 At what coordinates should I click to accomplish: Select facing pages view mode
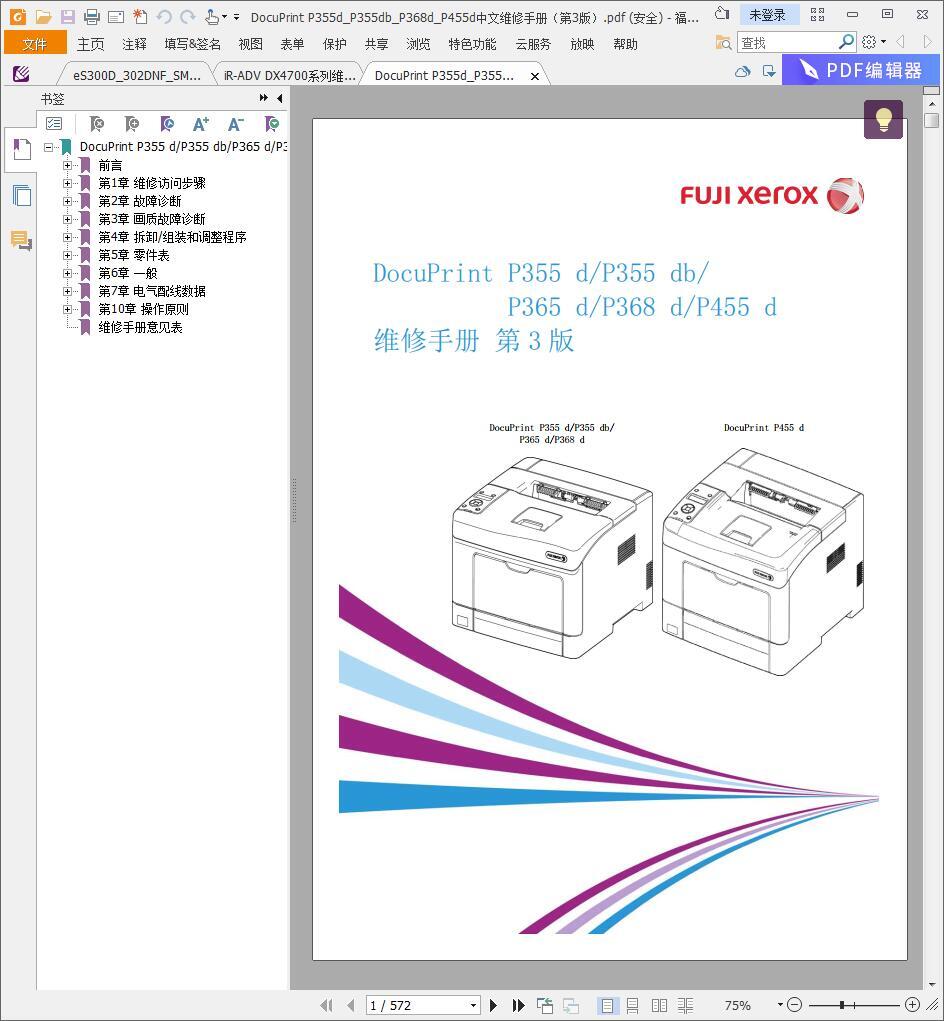coord(659,1005)
